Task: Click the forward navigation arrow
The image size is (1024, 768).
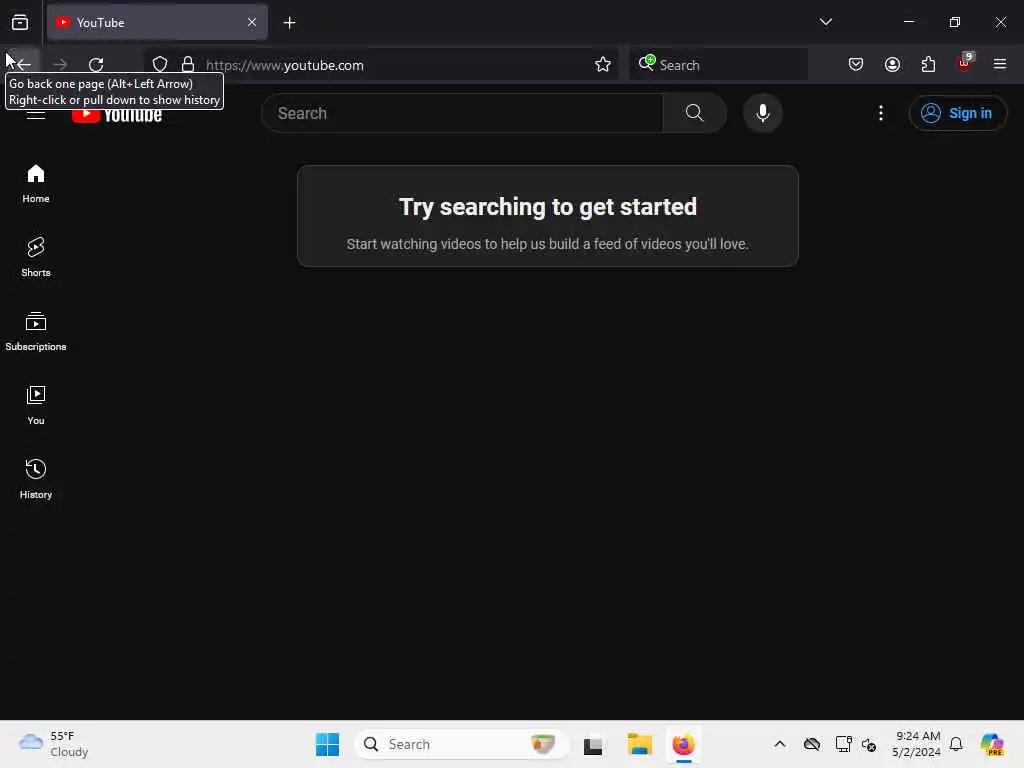Action: tap(60, 65)
